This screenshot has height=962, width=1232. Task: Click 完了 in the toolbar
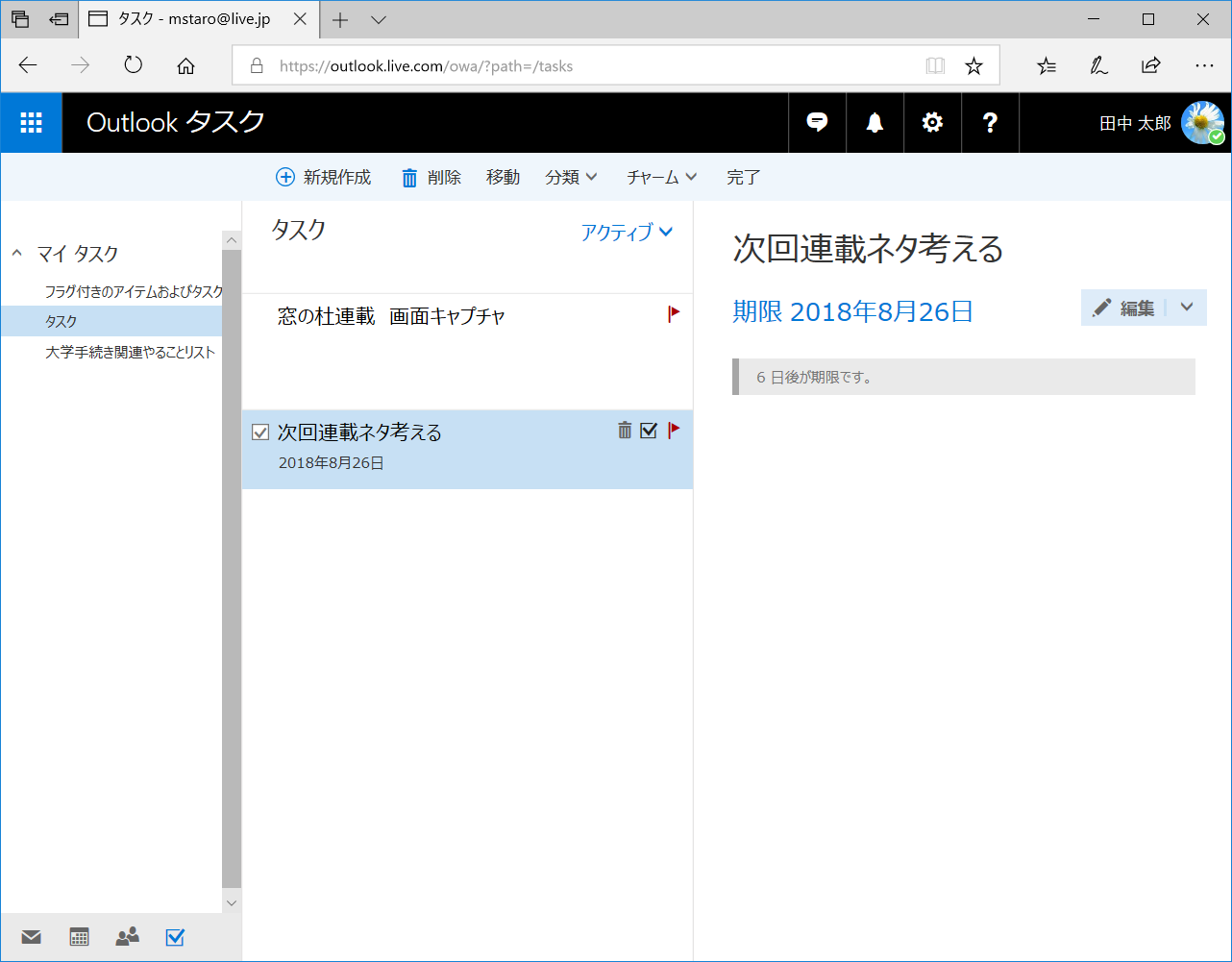click(743, 177)
